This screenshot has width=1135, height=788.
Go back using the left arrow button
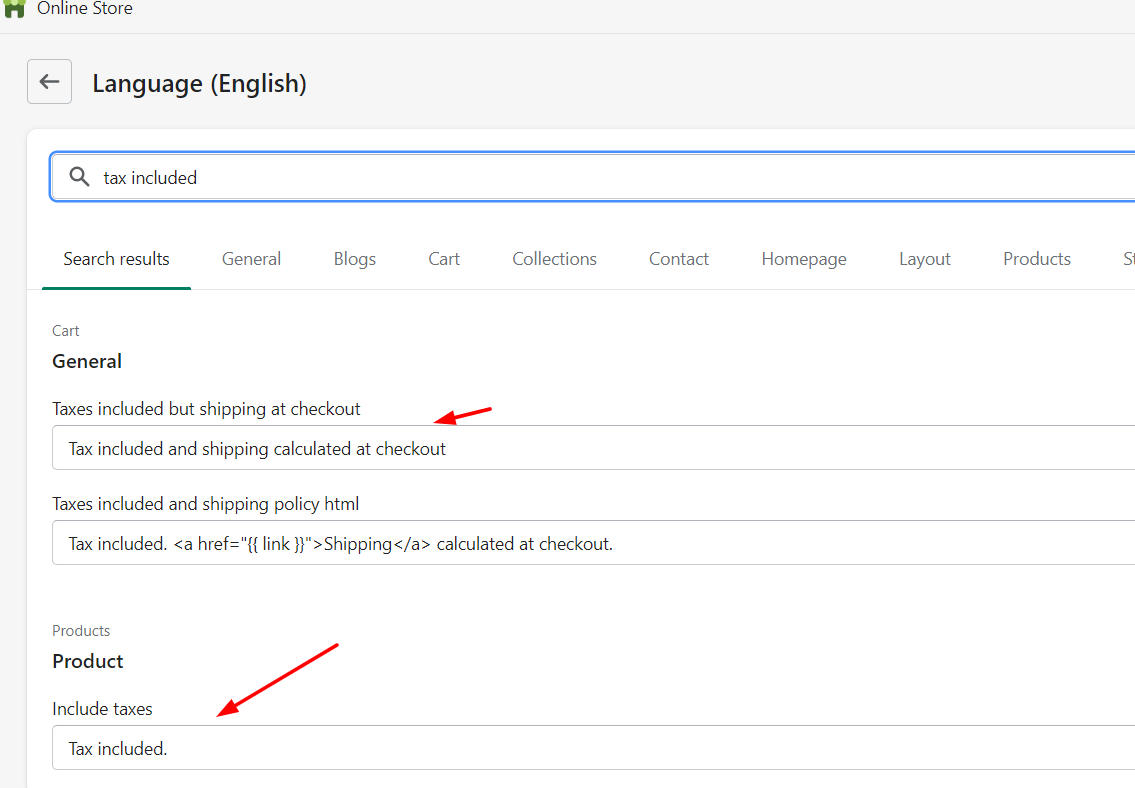pos(49,82)
